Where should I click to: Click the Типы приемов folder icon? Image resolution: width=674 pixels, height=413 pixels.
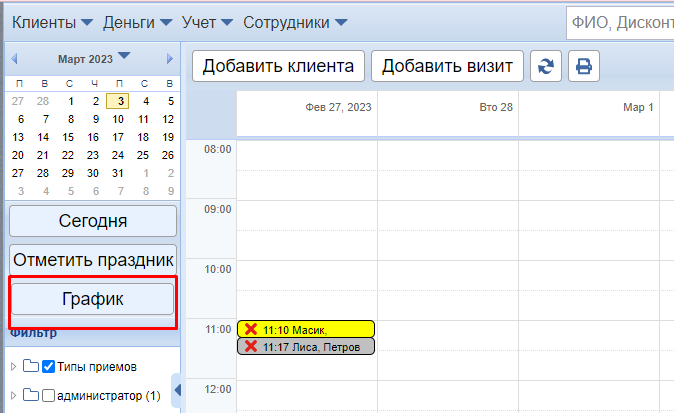click(31, 367)
